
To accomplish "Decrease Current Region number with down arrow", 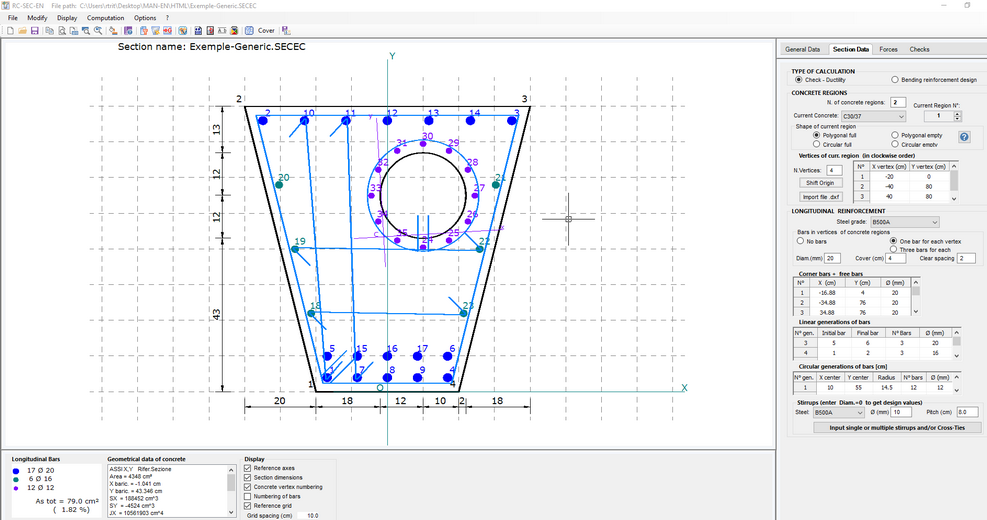I will [x=957, y=119].
